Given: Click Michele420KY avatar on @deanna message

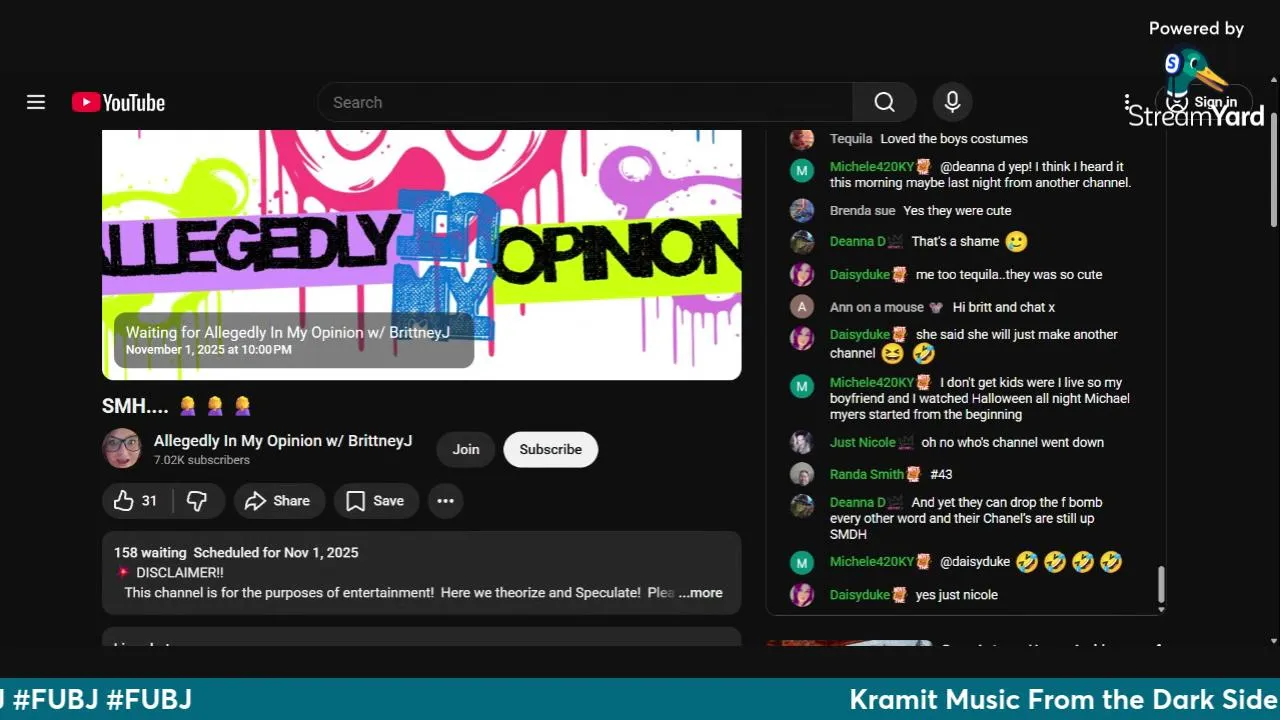Looking at the screenshot, I should coord(802,171).
